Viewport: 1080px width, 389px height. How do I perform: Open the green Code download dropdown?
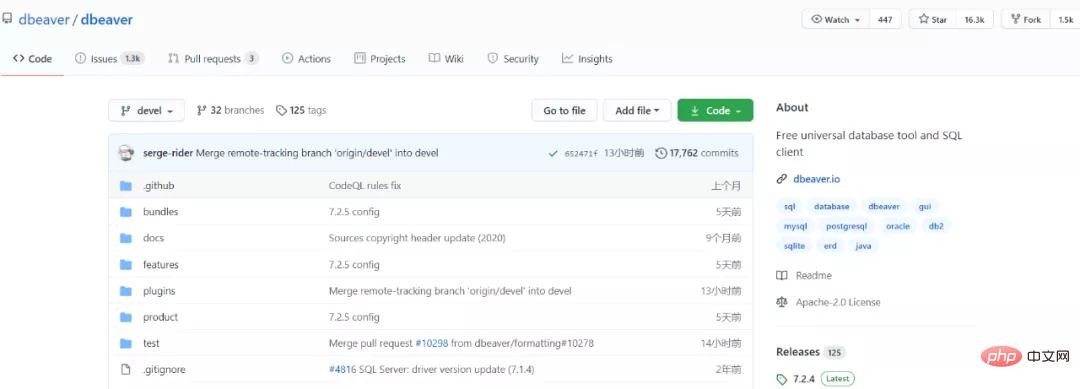pos(715,110)
